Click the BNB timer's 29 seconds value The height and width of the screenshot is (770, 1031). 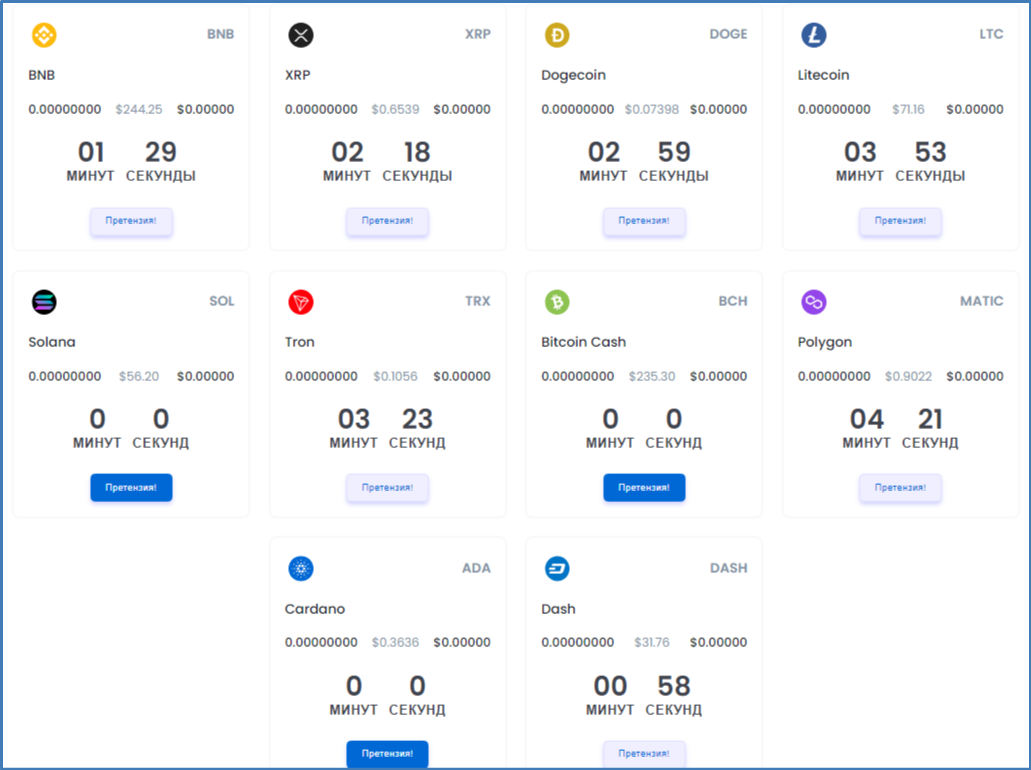tap(160, 152)
